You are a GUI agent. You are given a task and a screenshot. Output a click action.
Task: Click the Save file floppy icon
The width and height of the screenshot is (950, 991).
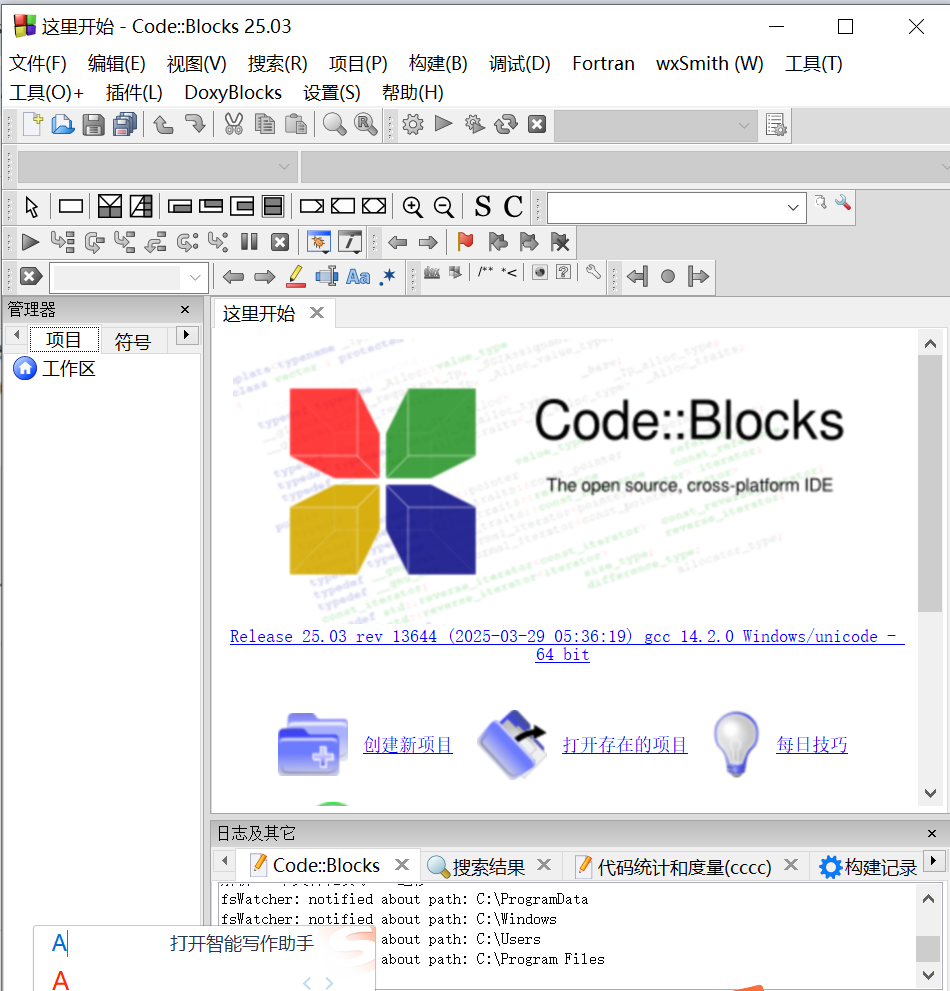point(94,125)
